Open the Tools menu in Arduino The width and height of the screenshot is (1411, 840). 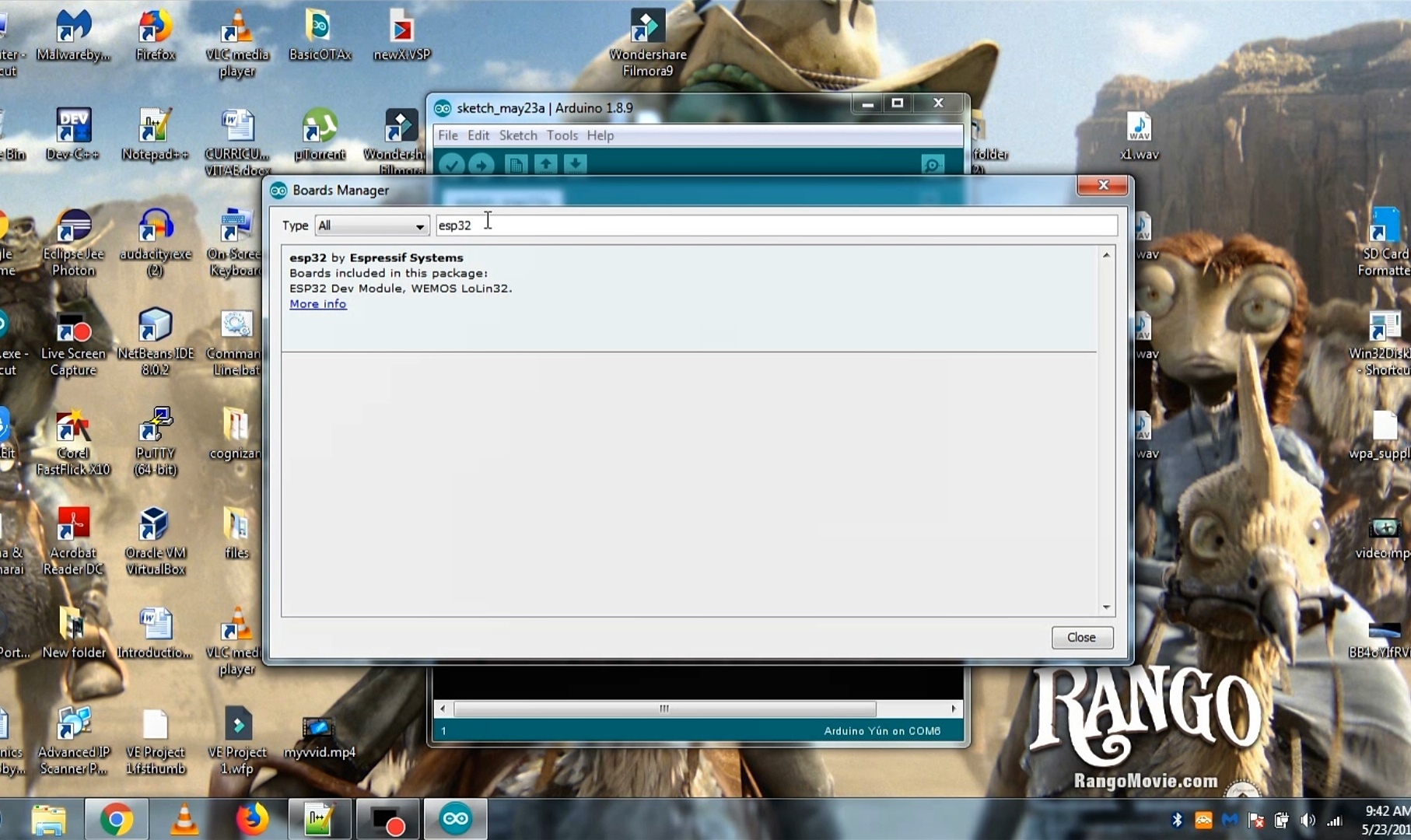[562, 135]
